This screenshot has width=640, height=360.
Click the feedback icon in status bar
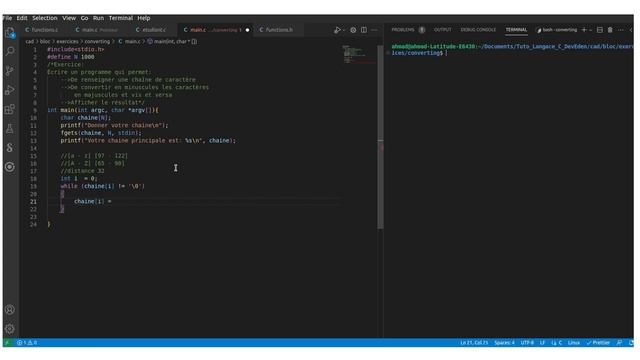click(x=620, y=343)
